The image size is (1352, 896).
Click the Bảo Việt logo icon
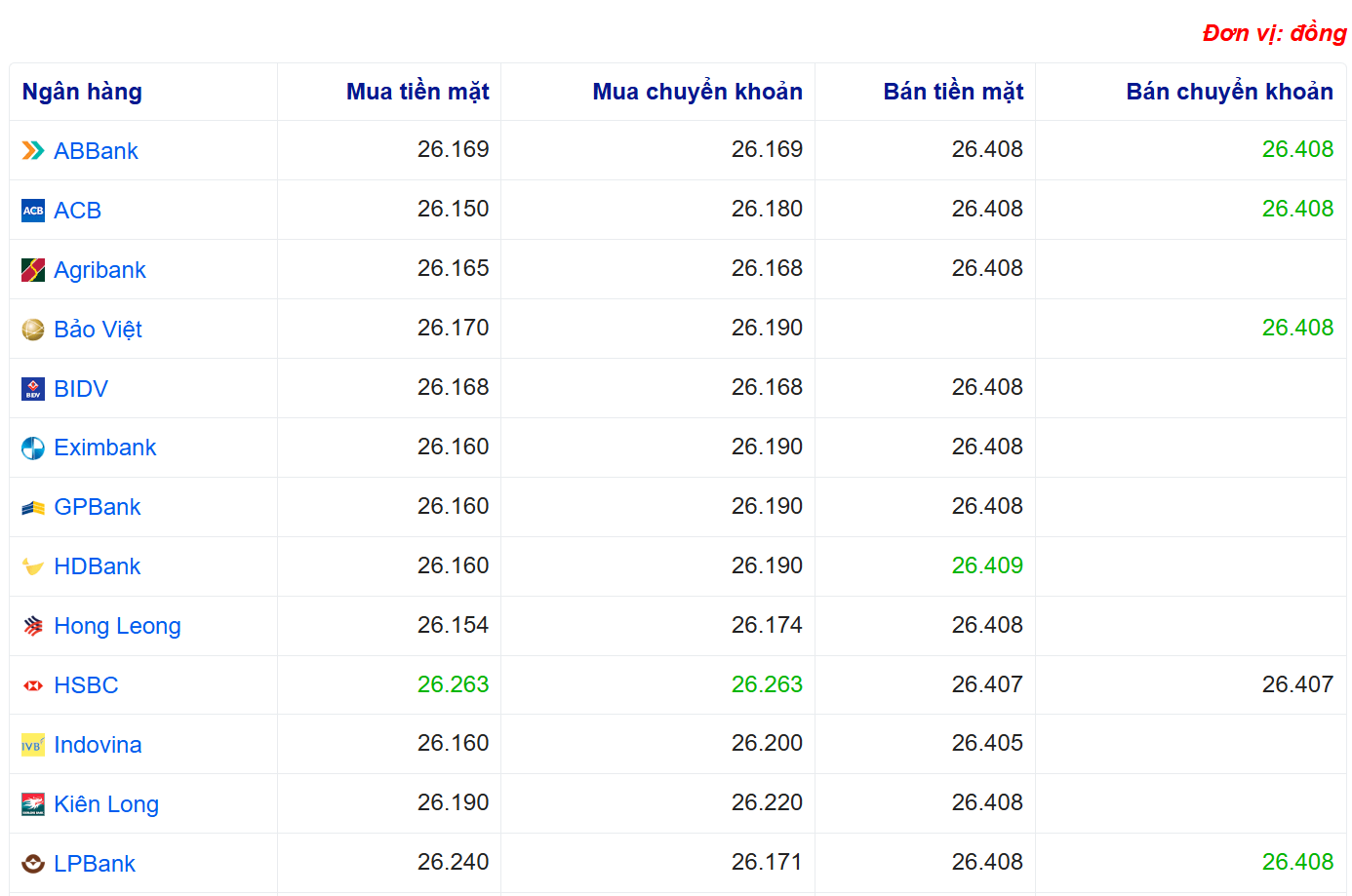(x=33, y=330)
